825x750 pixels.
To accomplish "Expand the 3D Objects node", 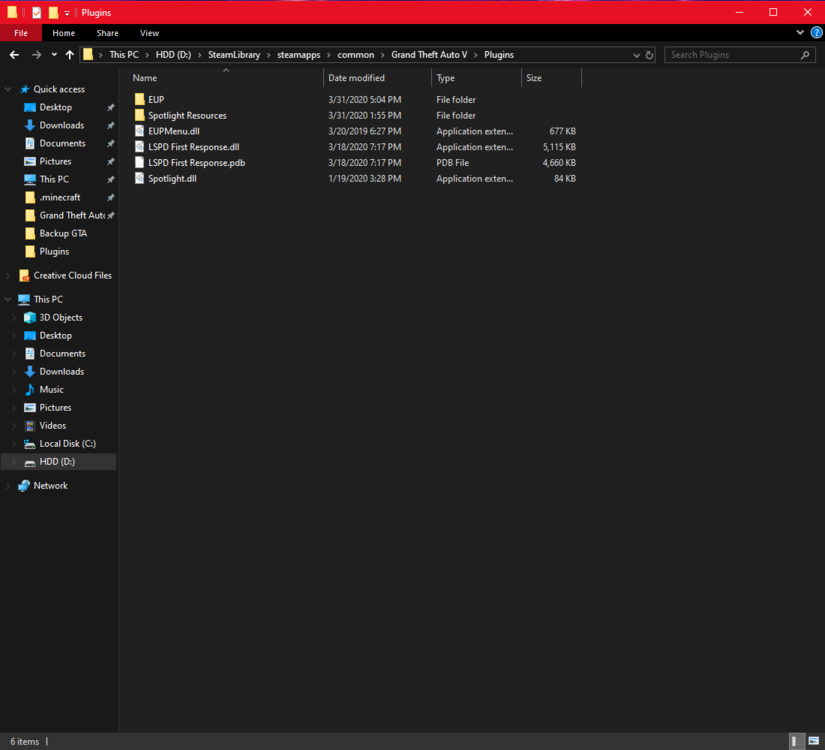I will click(14, 317).
